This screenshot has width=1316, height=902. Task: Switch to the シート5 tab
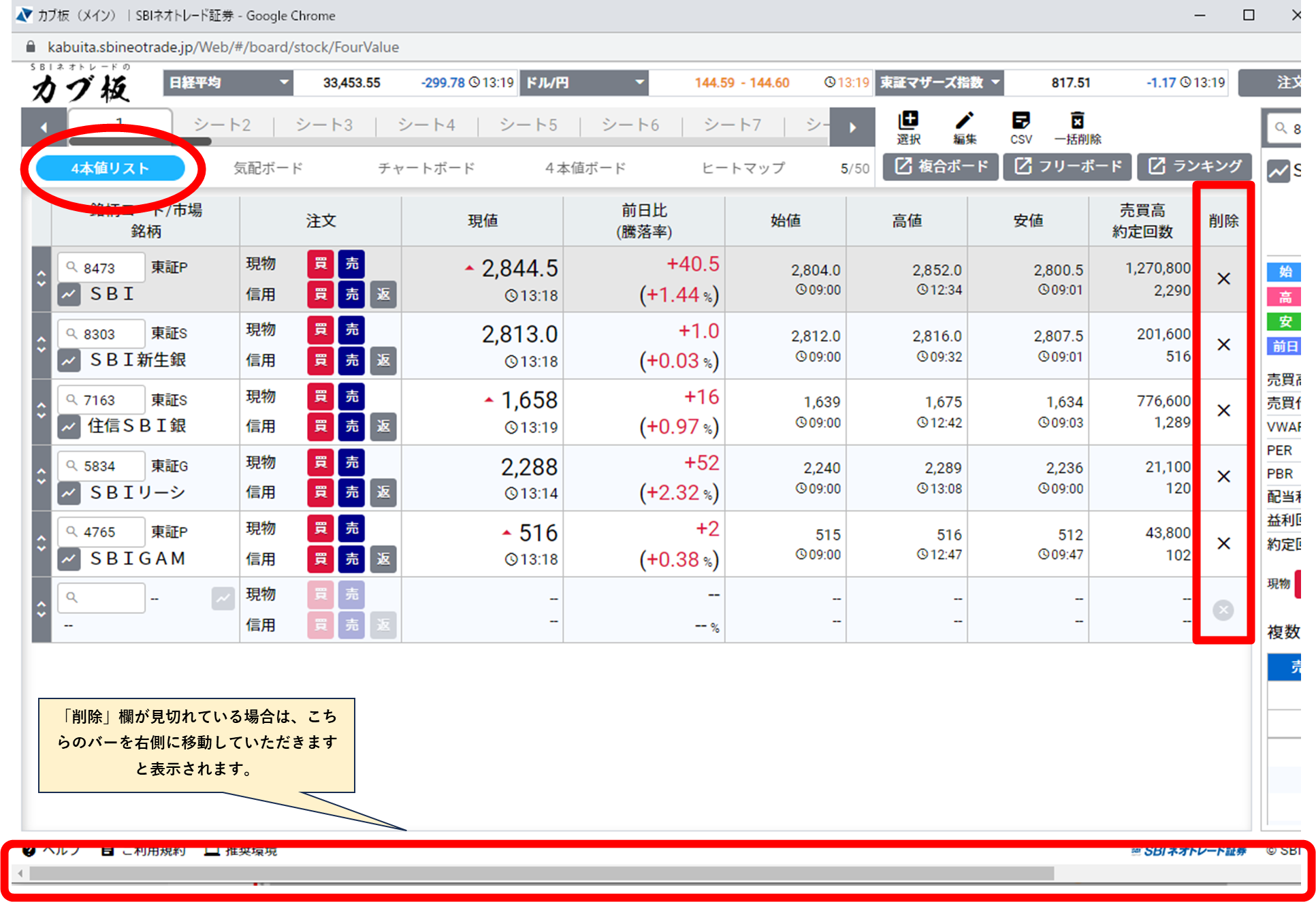coord(528,125)
